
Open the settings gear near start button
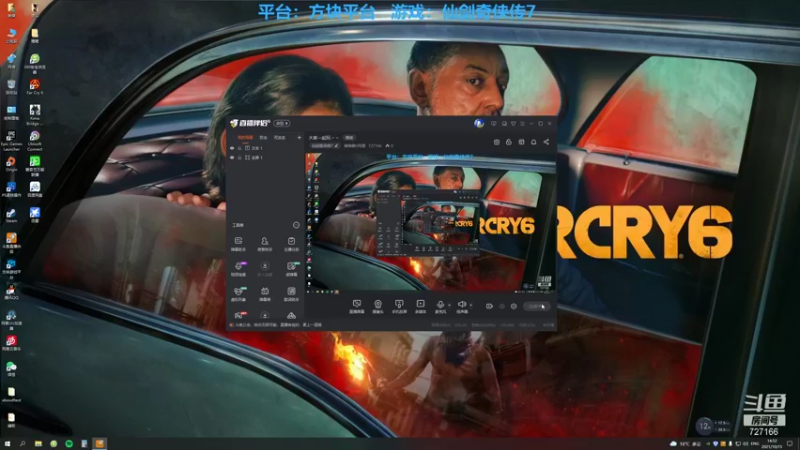click(514, 306)
